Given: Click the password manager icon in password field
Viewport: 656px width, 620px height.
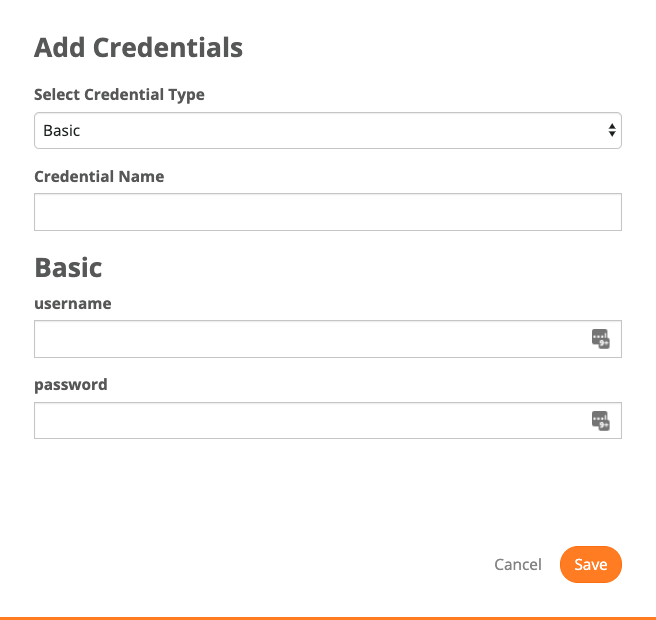Looking at the screenshot, I should 600,420.
